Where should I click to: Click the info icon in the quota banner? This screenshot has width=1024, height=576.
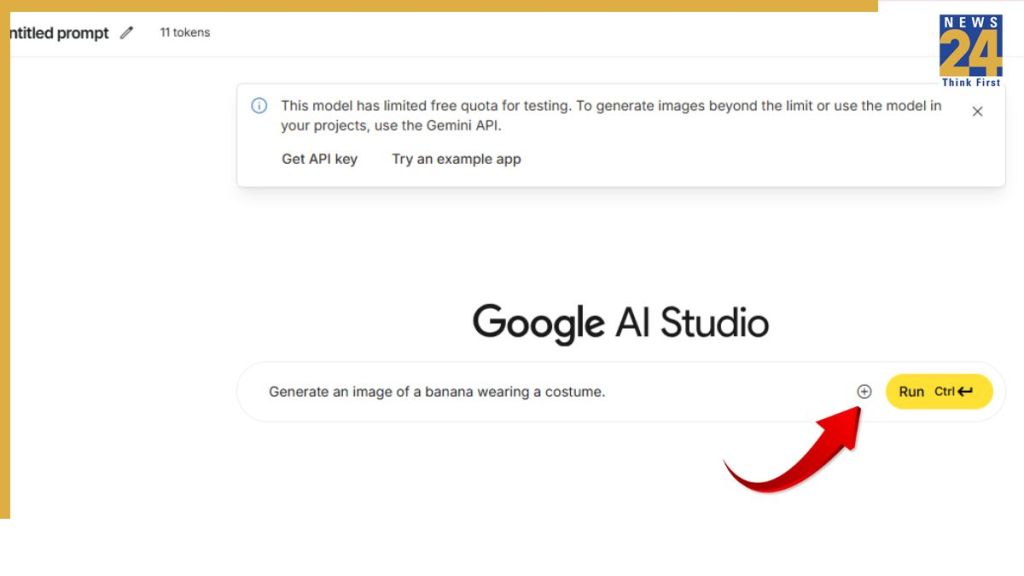(259, 106)
